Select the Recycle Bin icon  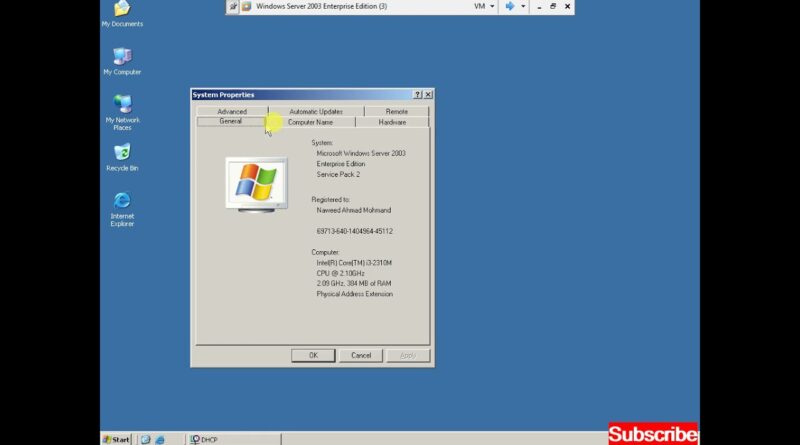click(122, 157)
